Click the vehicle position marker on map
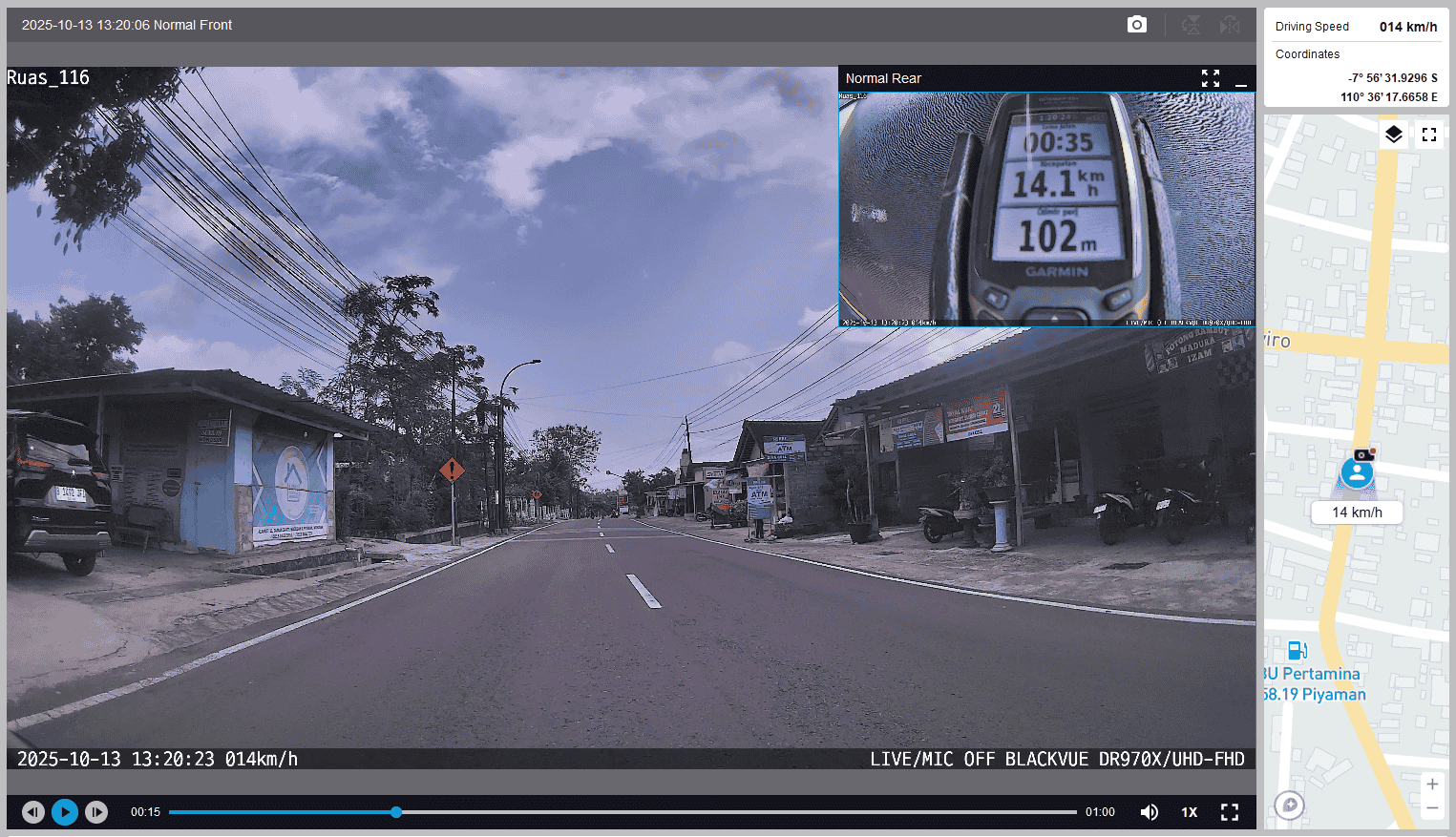 [x=1357, y=472]
